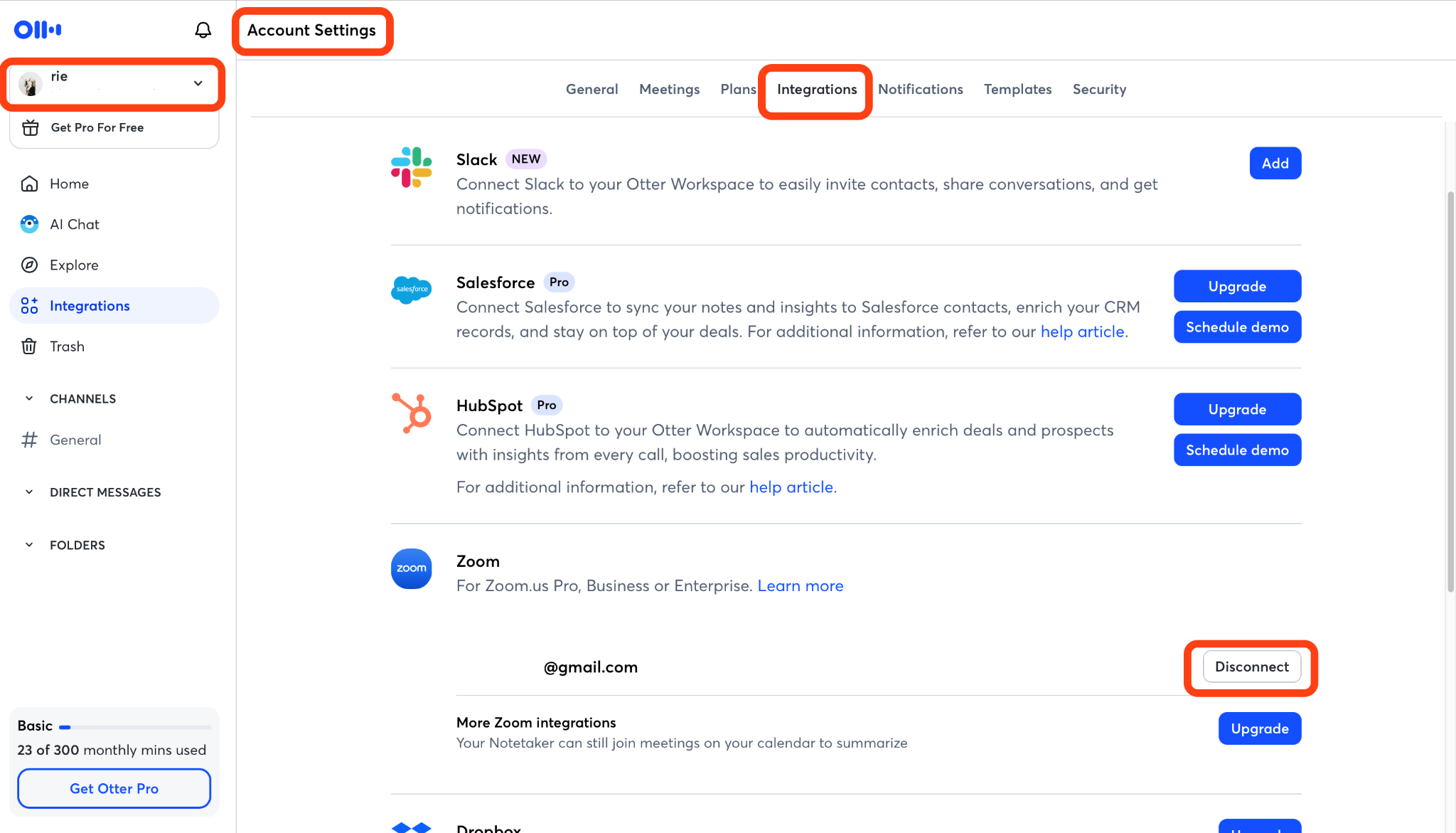Click the HubSpot logo icon
Screen dimensions: 1456x833
[x=412, y=413]
